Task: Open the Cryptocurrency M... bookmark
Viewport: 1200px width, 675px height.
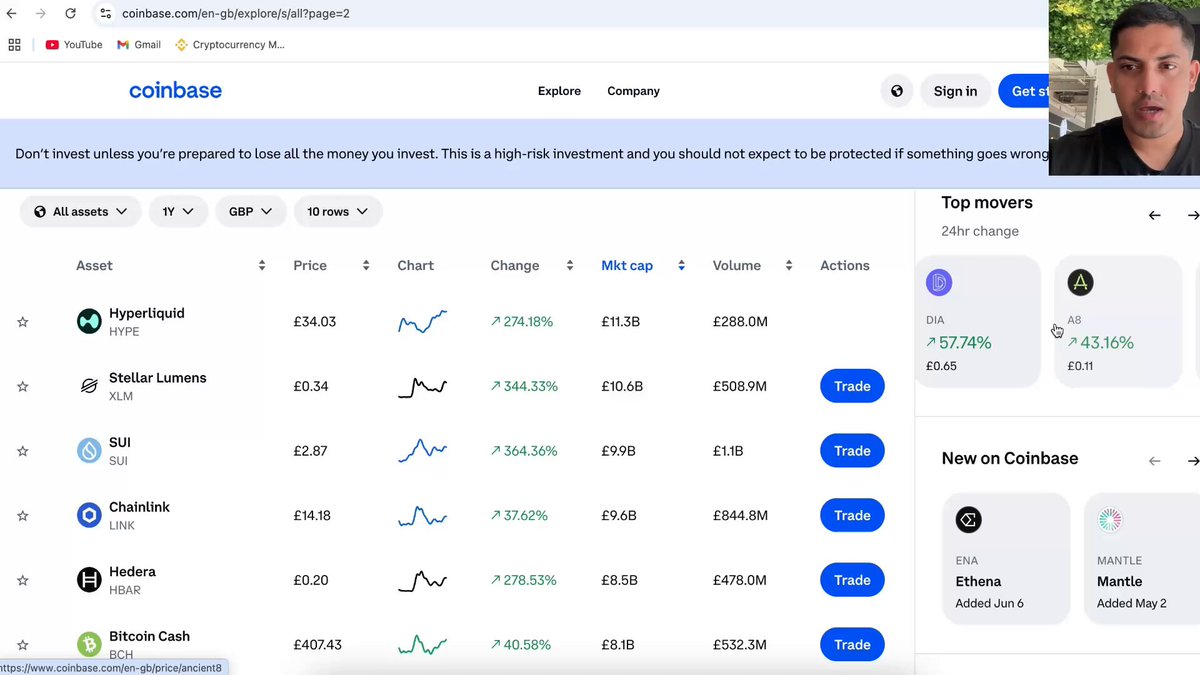Action: point(230,45)
